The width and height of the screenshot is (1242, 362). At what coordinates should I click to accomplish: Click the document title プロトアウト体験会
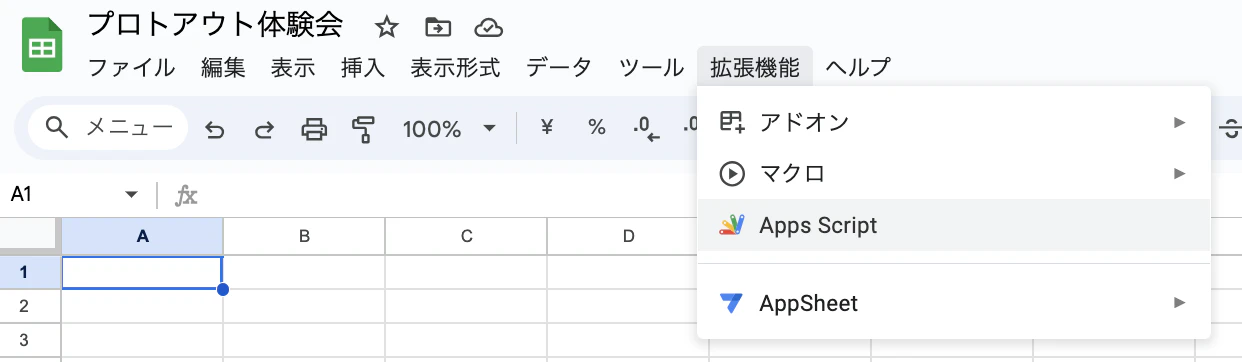pos(216,24)
